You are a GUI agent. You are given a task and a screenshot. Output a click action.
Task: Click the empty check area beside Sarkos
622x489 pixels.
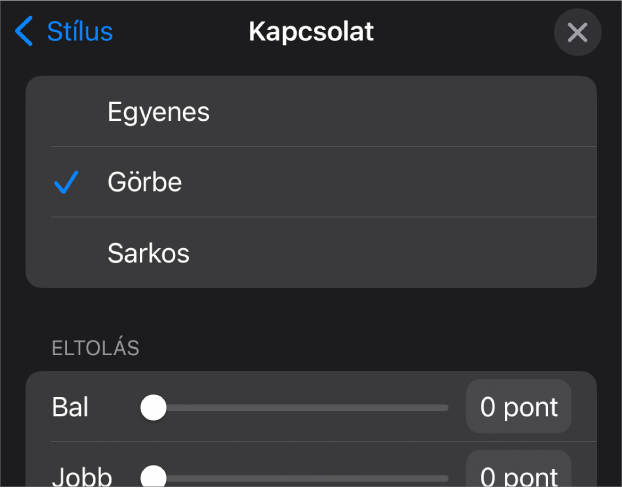point(66,253)
